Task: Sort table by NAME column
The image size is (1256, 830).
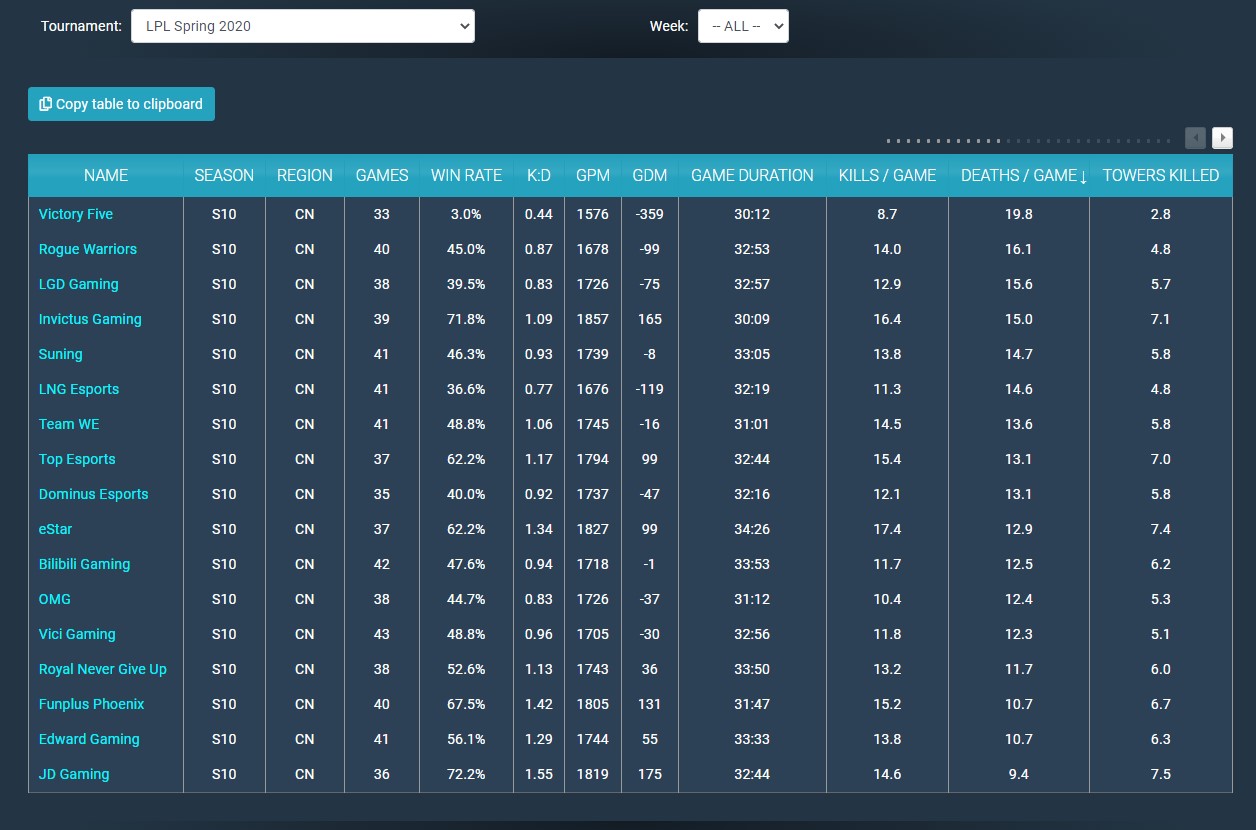Action: tap(106, 175)
